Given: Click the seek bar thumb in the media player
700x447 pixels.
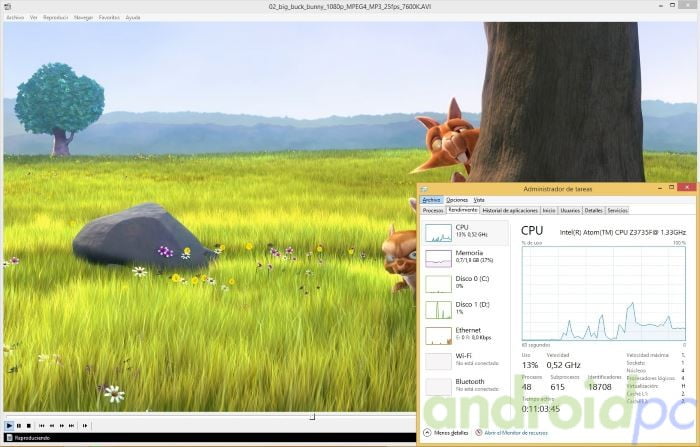Looking at the screenshot, I should 312,417.
